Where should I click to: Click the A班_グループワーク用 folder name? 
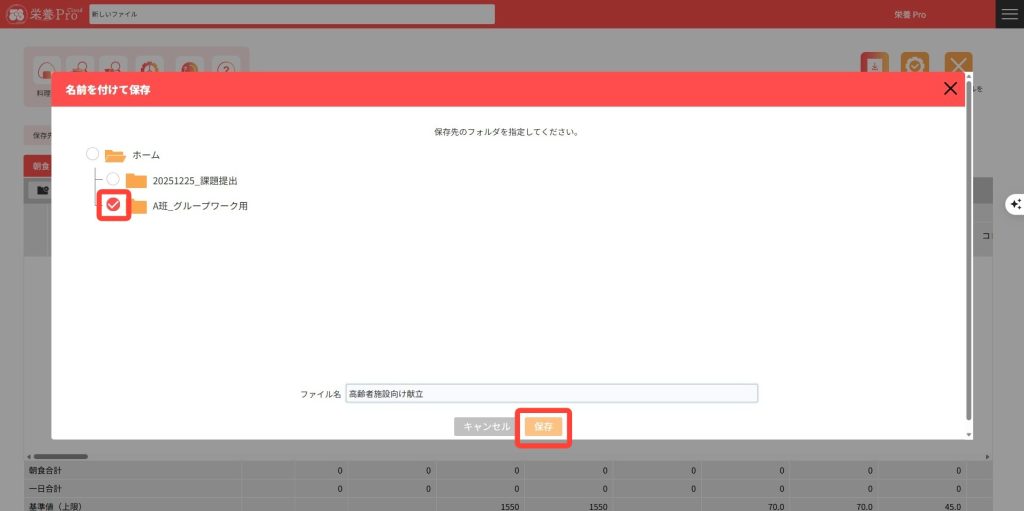(x=200, y=206)
